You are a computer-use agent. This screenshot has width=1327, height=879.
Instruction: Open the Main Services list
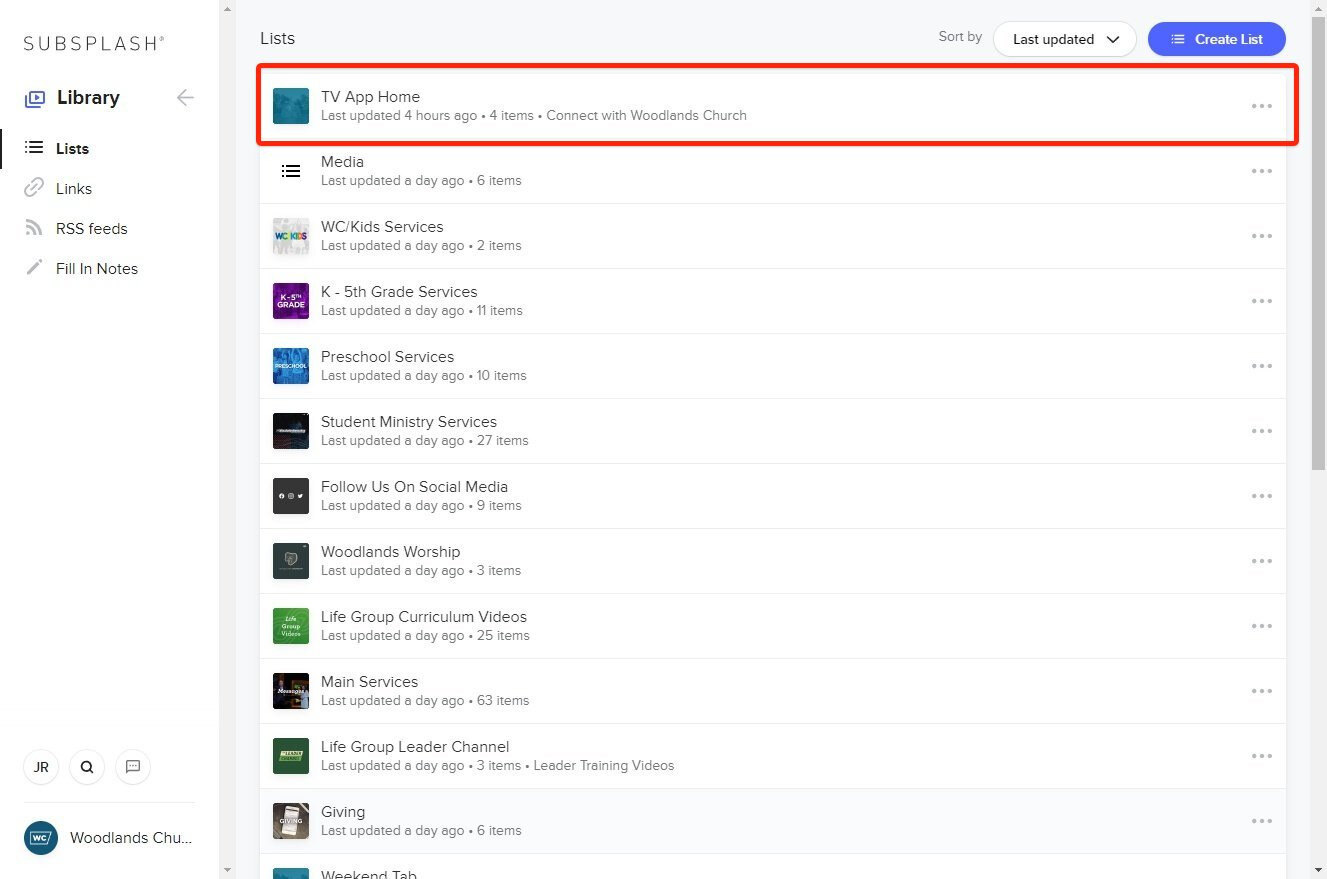click(x=773, y=691)
